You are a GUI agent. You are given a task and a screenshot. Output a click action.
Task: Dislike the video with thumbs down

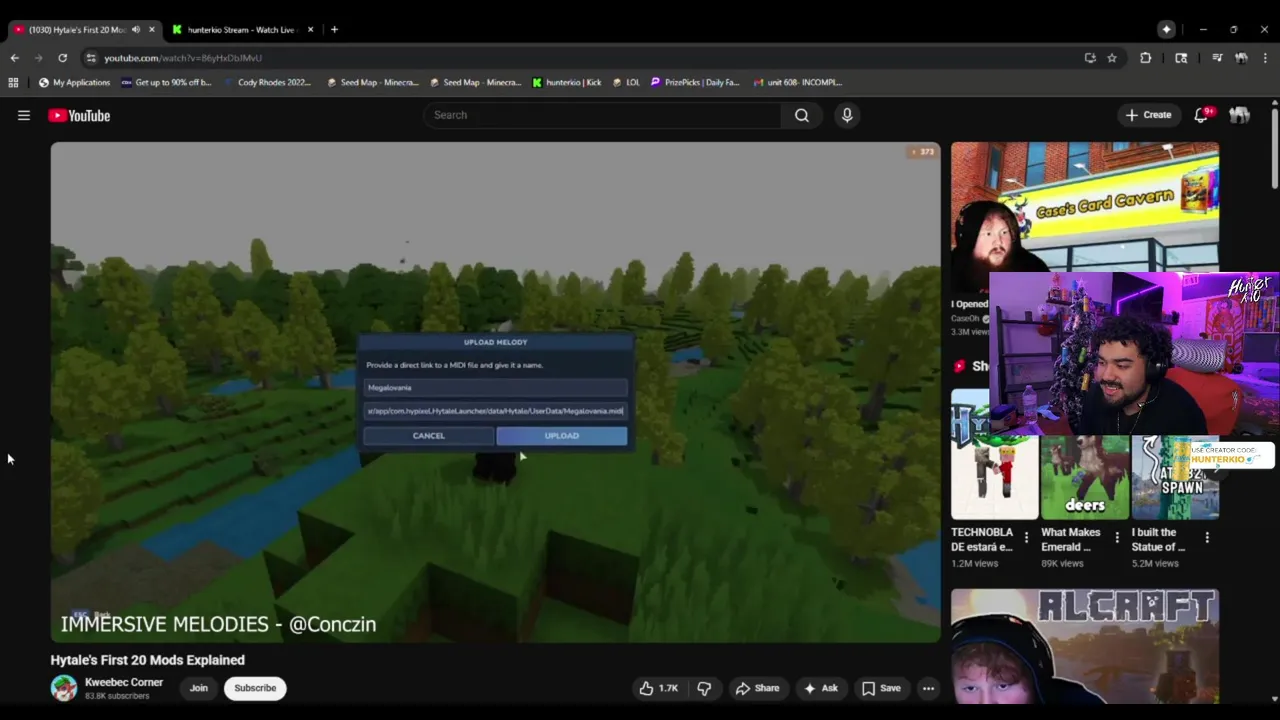tap(704, 688)
